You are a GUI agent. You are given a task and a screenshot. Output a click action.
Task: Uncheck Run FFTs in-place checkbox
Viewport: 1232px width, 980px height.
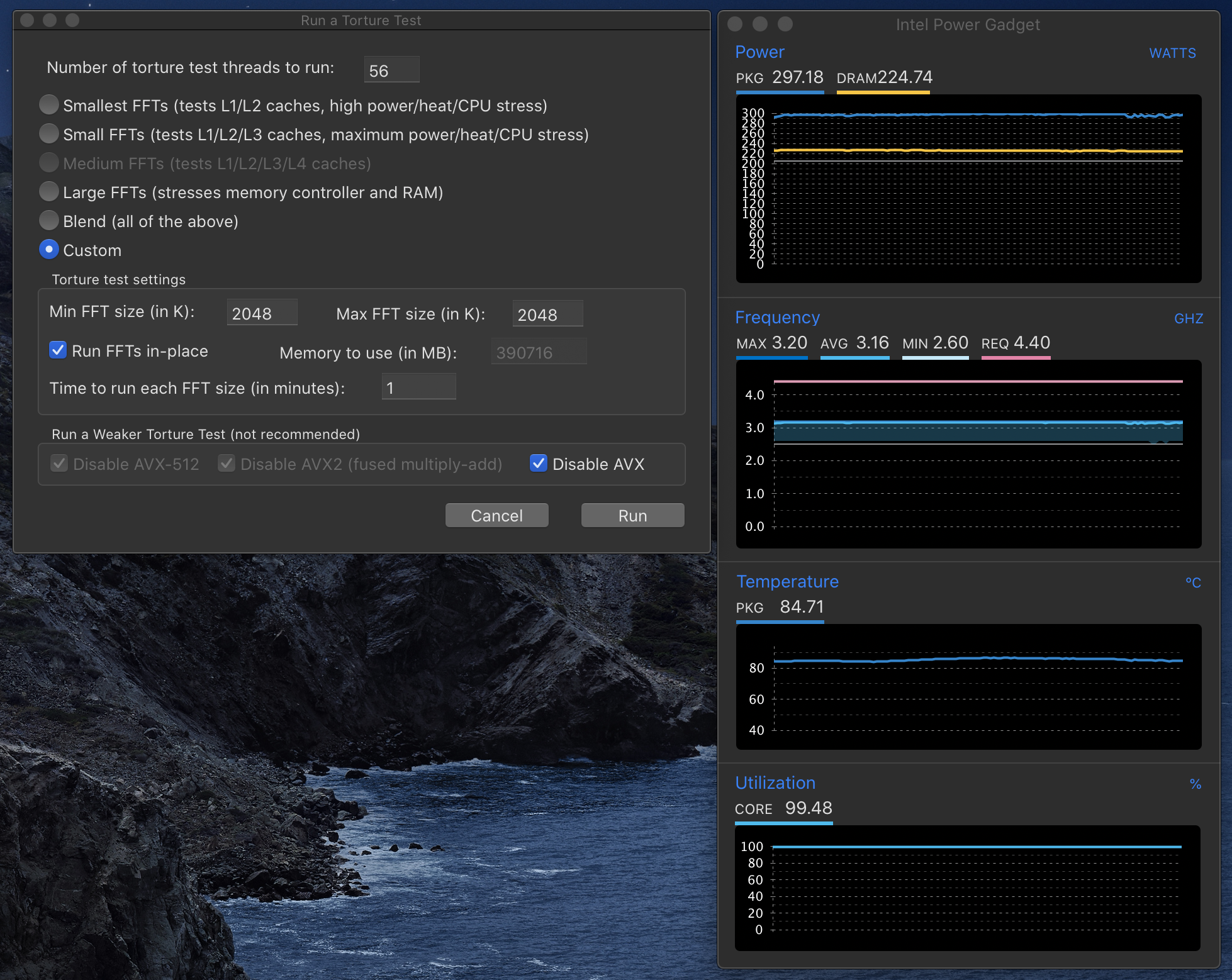coord(58,350)
